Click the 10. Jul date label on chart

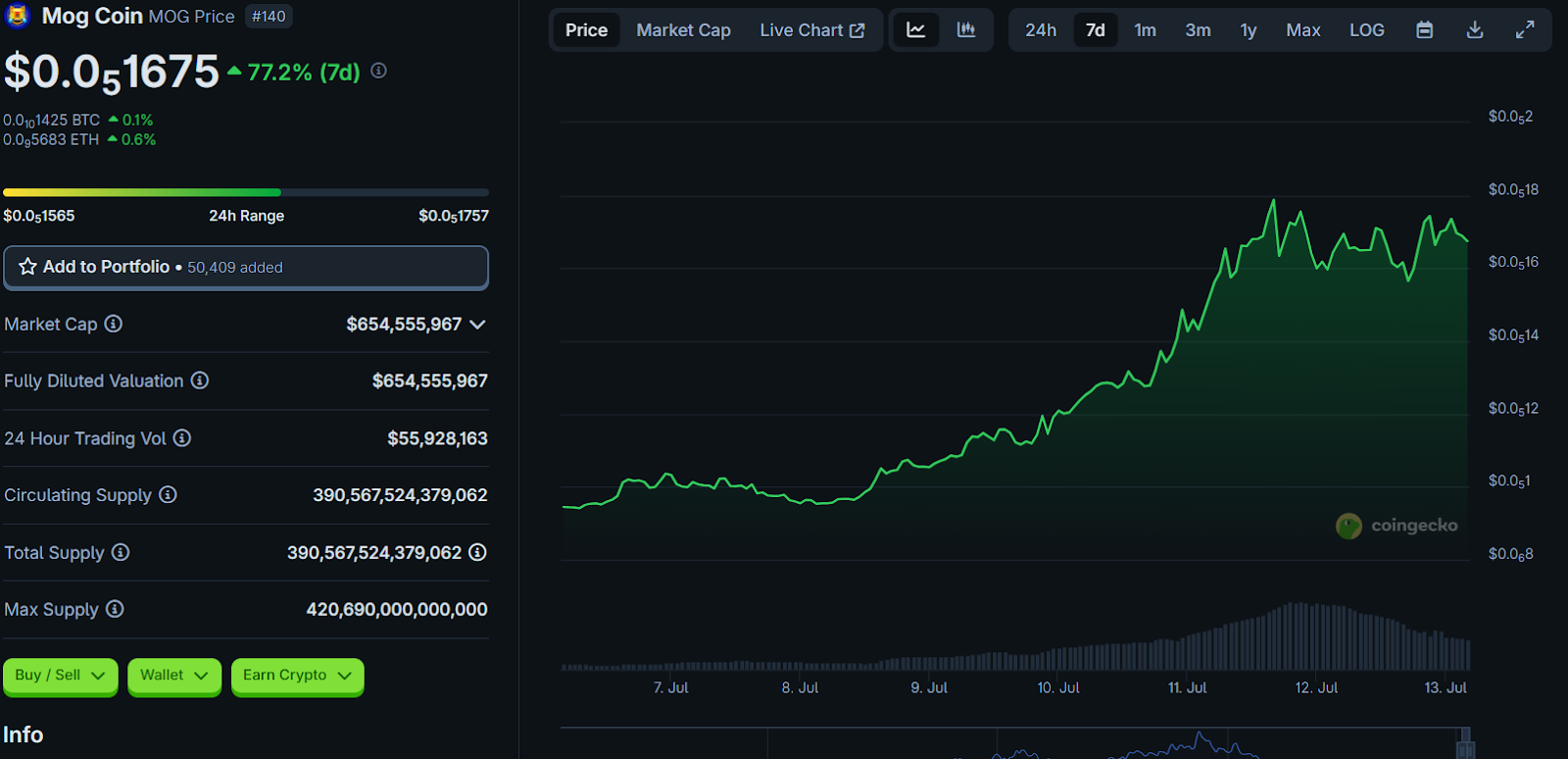1058,687
